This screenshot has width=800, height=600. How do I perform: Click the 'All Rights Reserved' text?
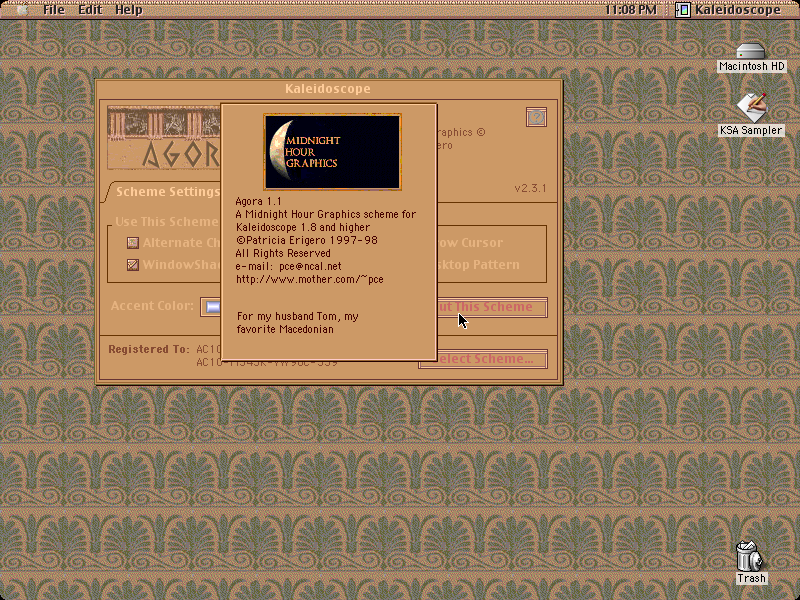point(283,254)
